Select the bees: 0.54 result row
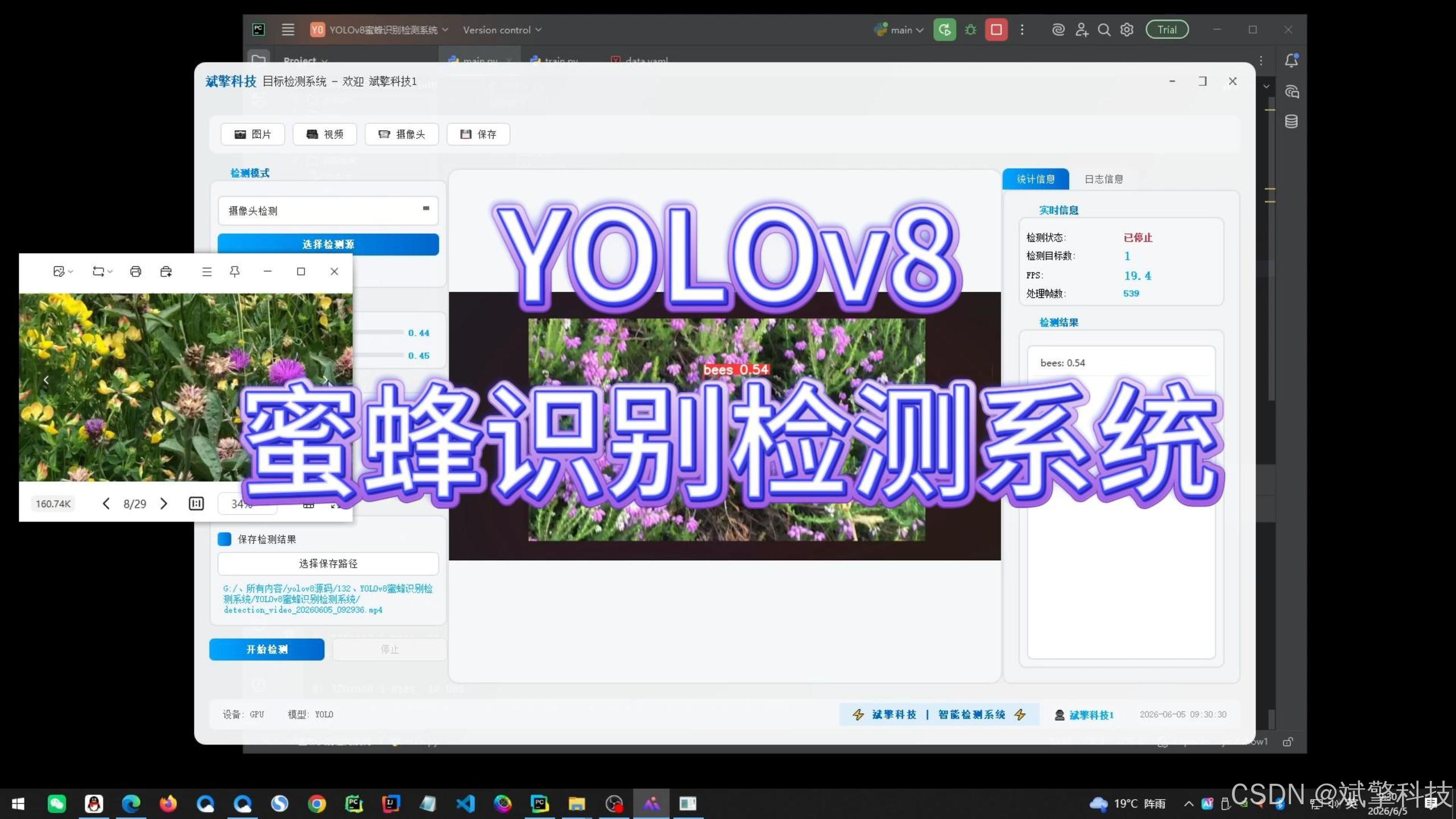 tap(1121, 363)
